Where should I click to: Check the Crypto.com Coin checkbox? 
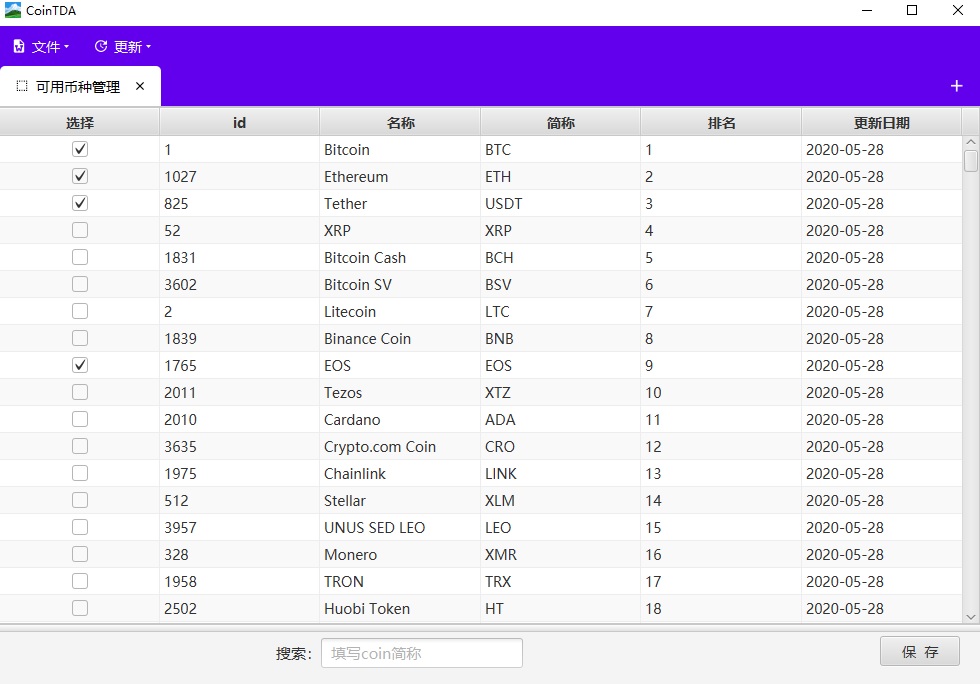point(80,446)
